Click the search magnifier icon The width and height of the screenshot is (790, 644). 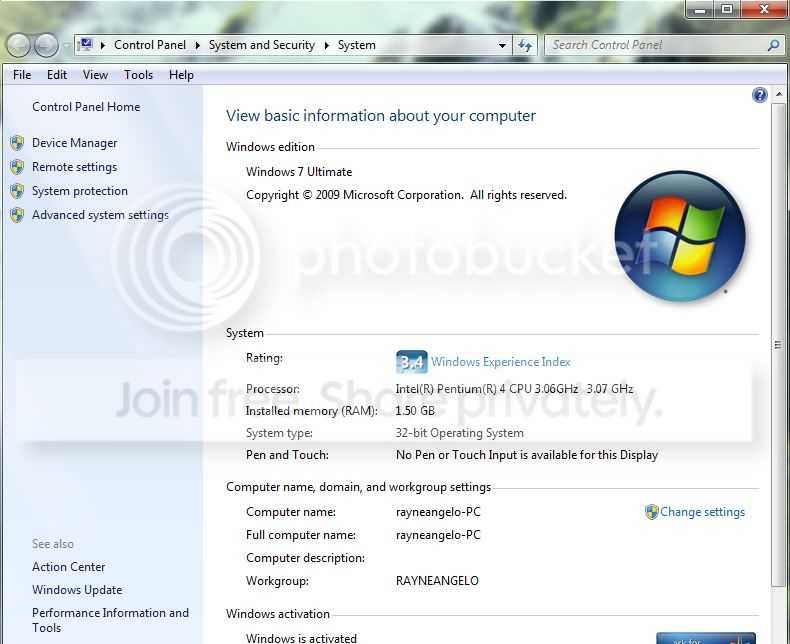point(773,45)
